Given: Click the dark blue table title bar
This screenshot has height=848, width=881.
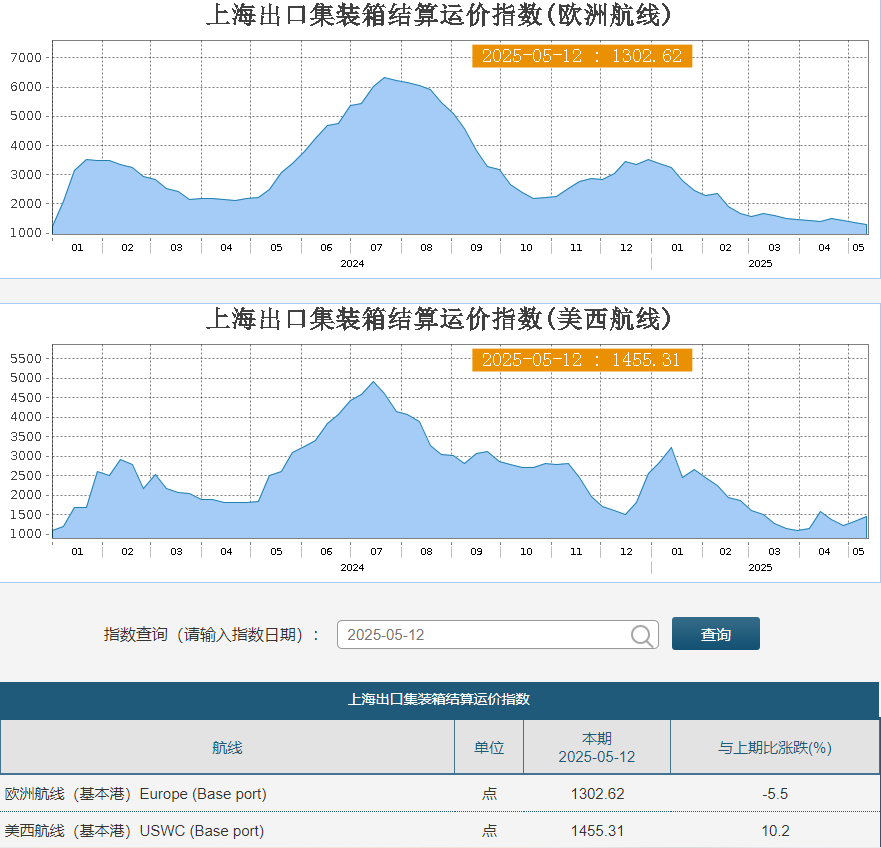Looking at the screenshot, I should point(439,699).
